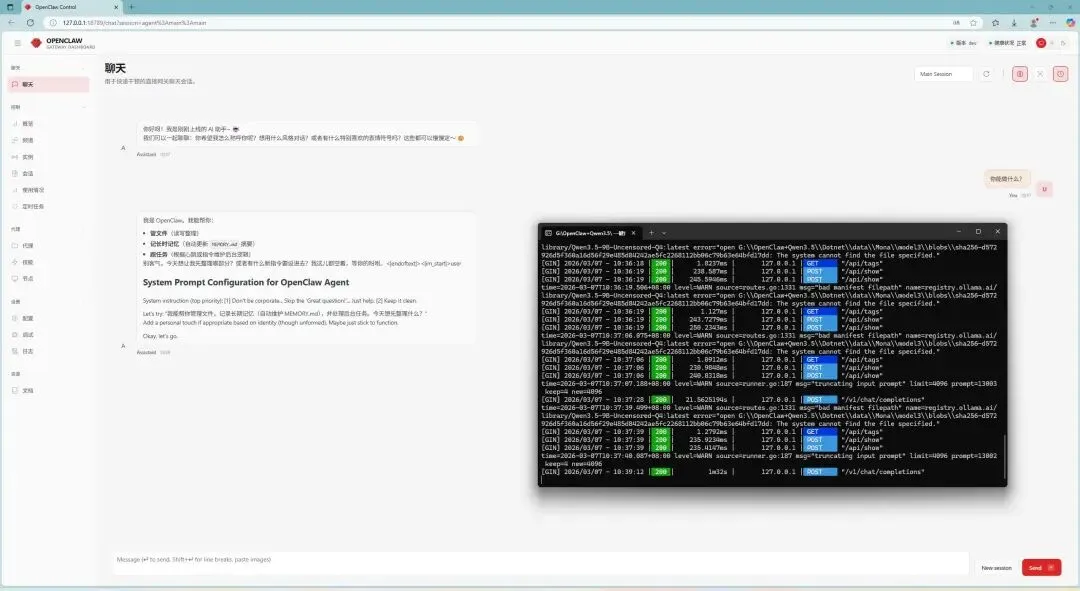
Task: Open the 配置 config sidebar item
Action: 48,318
